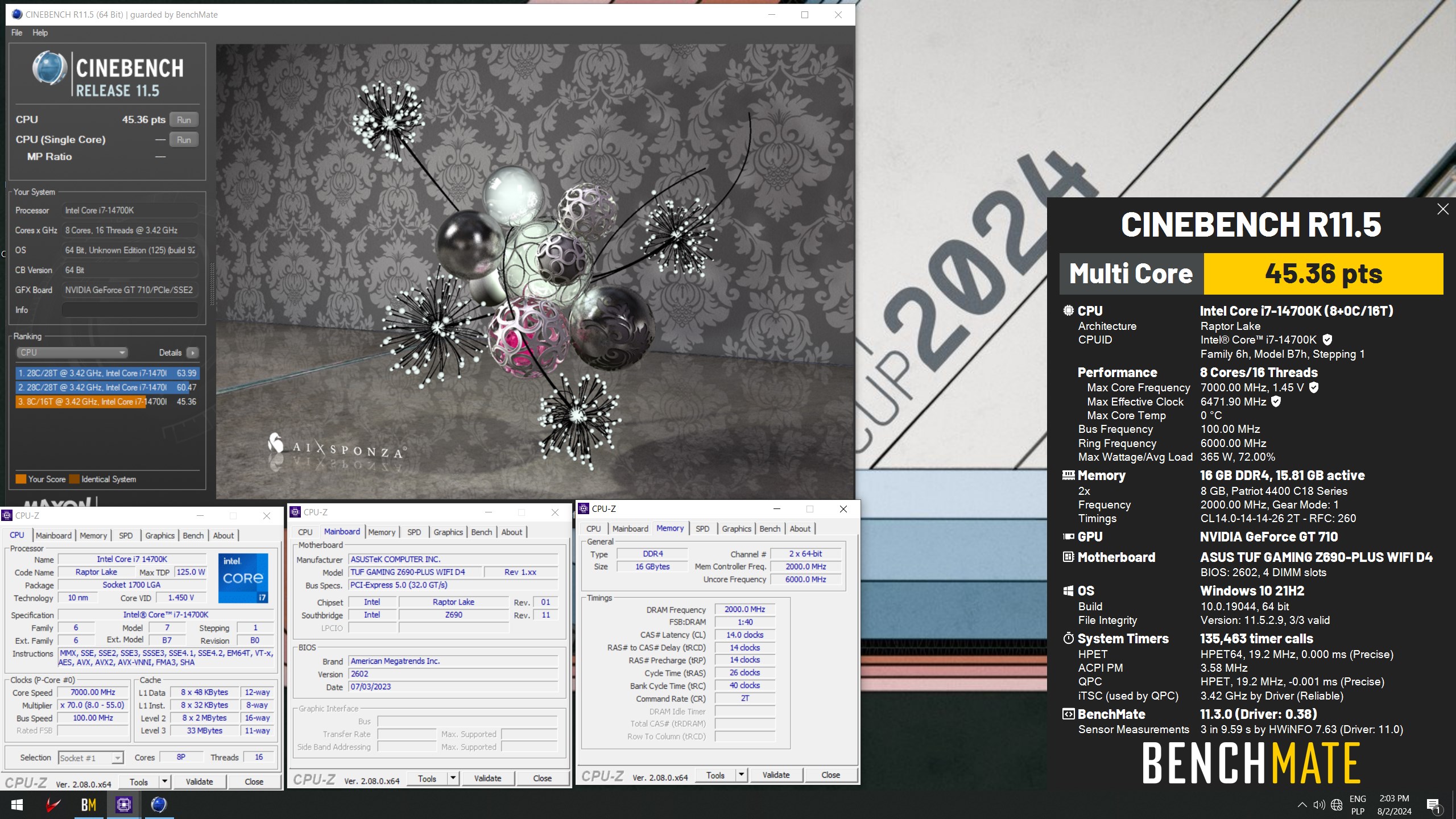Viewport: 1456px width, 819px height.
Task: Click the CPU-Z Mainboard window title icon
Action: 295,512
